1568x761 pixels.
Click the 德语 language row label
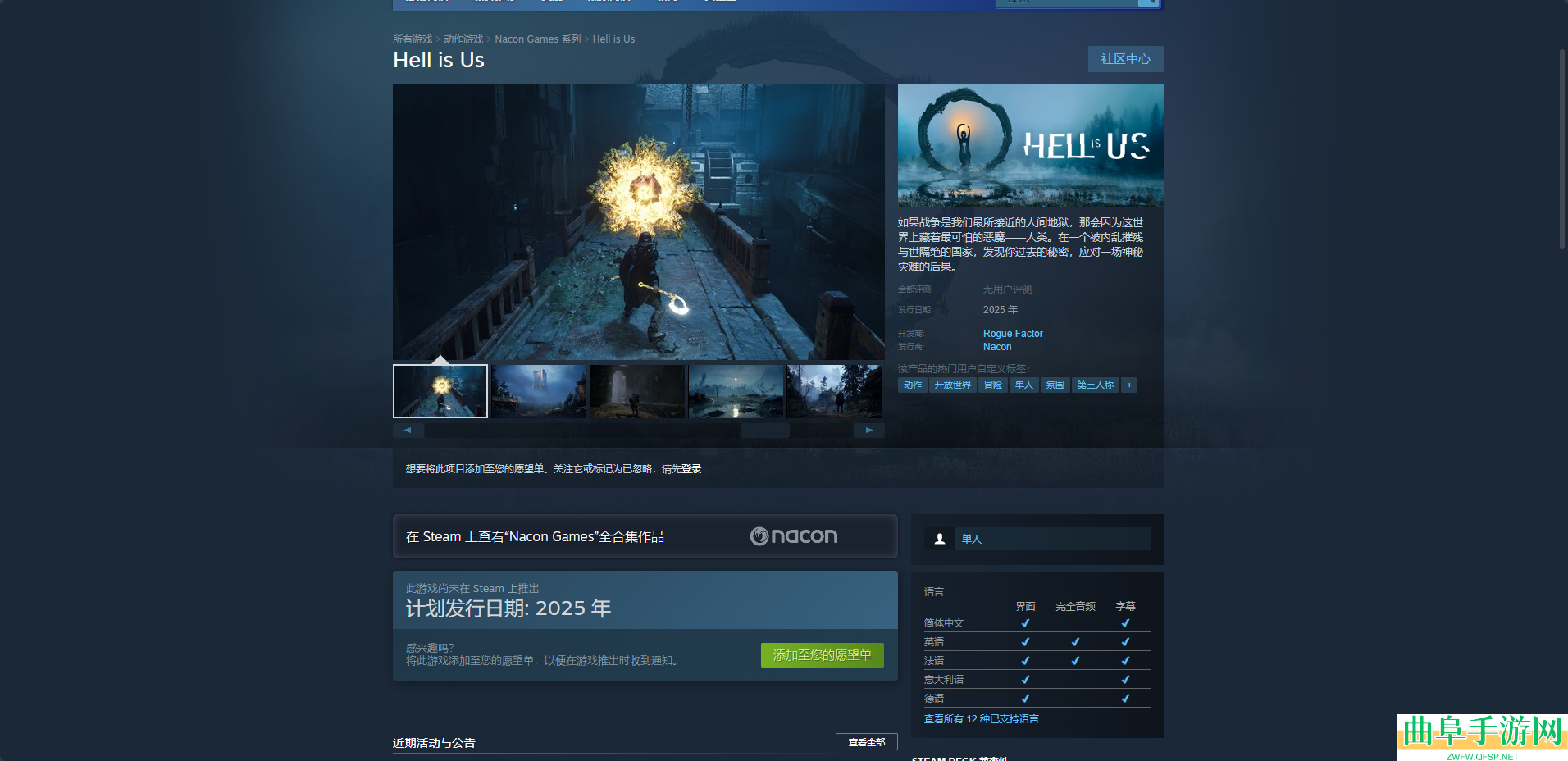934,699
